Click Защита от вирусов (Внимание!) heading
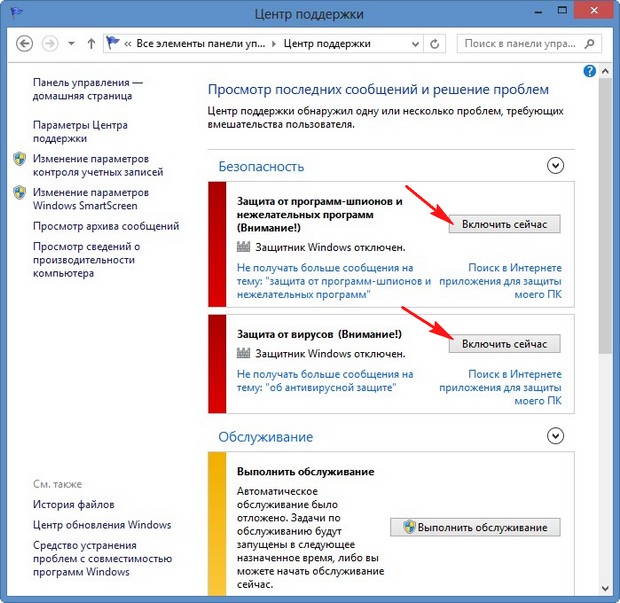 [x=319, y=334]
